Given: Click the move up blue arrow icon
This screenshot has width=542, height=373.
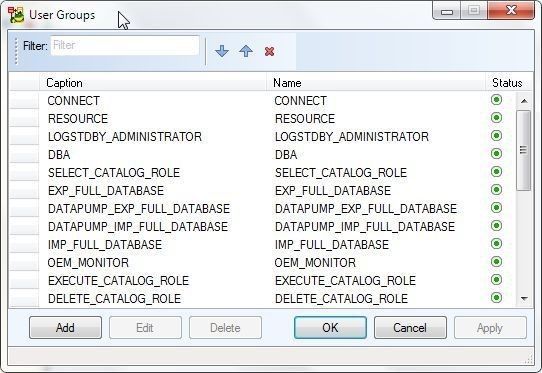Looking at the screenshot, I should (246, 51).
